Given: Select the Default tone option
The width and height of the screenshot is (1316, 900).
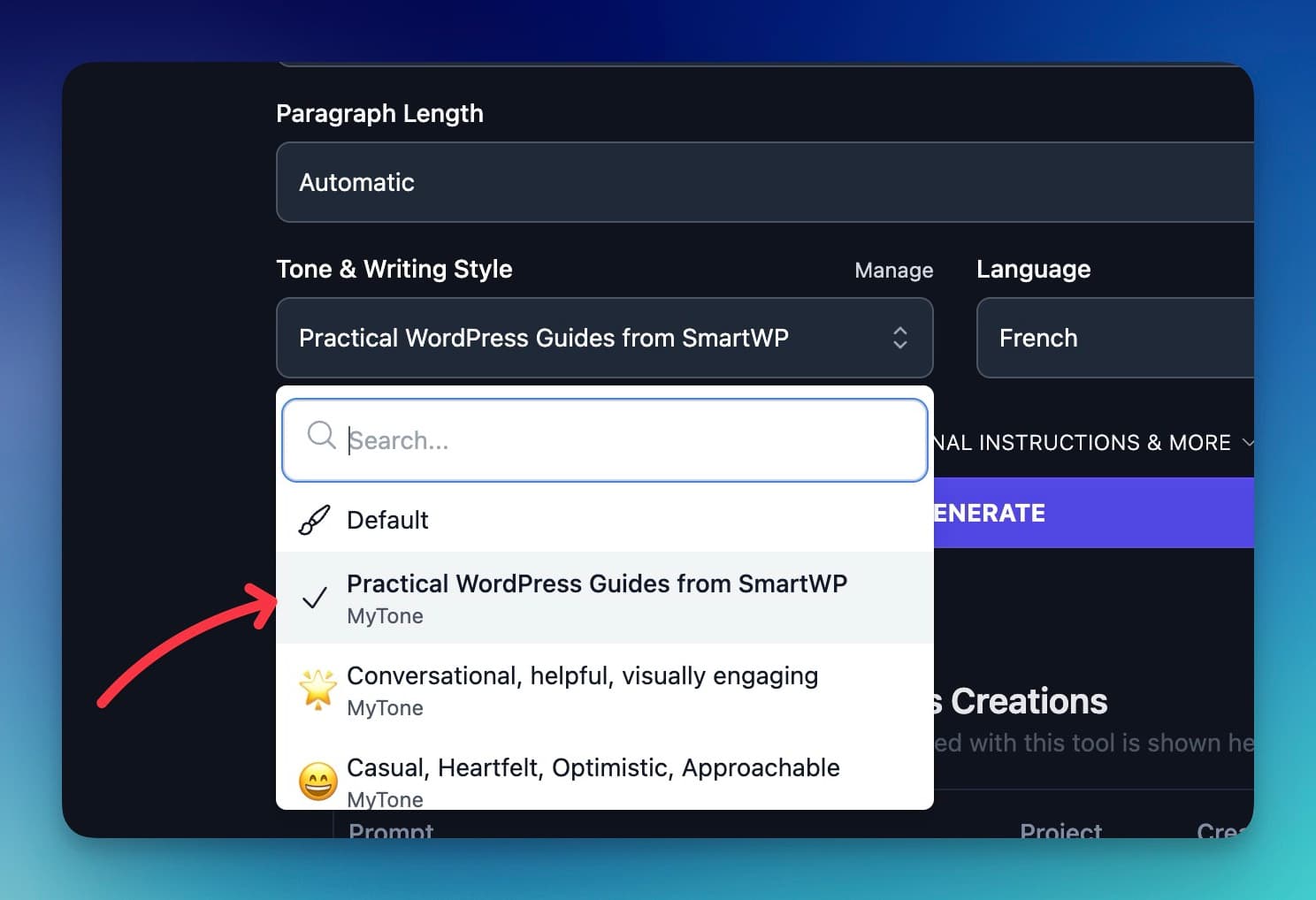Looking at the screenshot, I should point(387,520).
